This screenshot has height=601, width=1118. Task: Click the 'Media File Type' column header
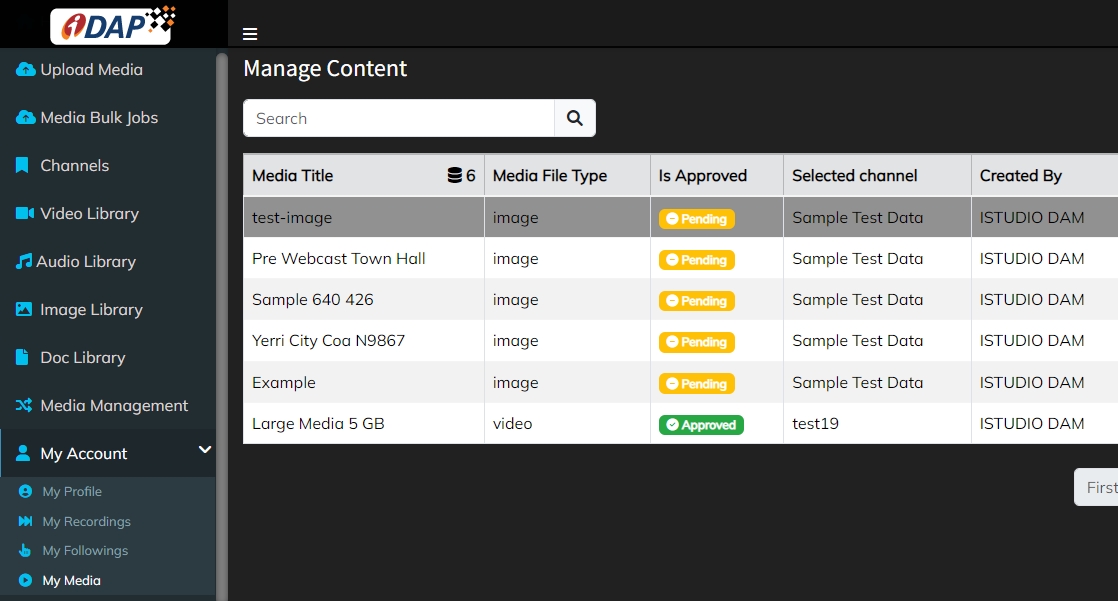pyautogui.click(x=567, y=175)
